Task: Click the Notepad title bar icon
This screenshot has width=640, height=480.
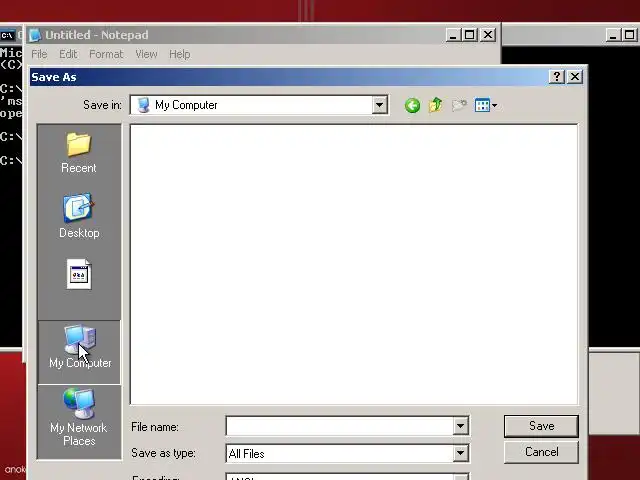Action: point(35,35)
